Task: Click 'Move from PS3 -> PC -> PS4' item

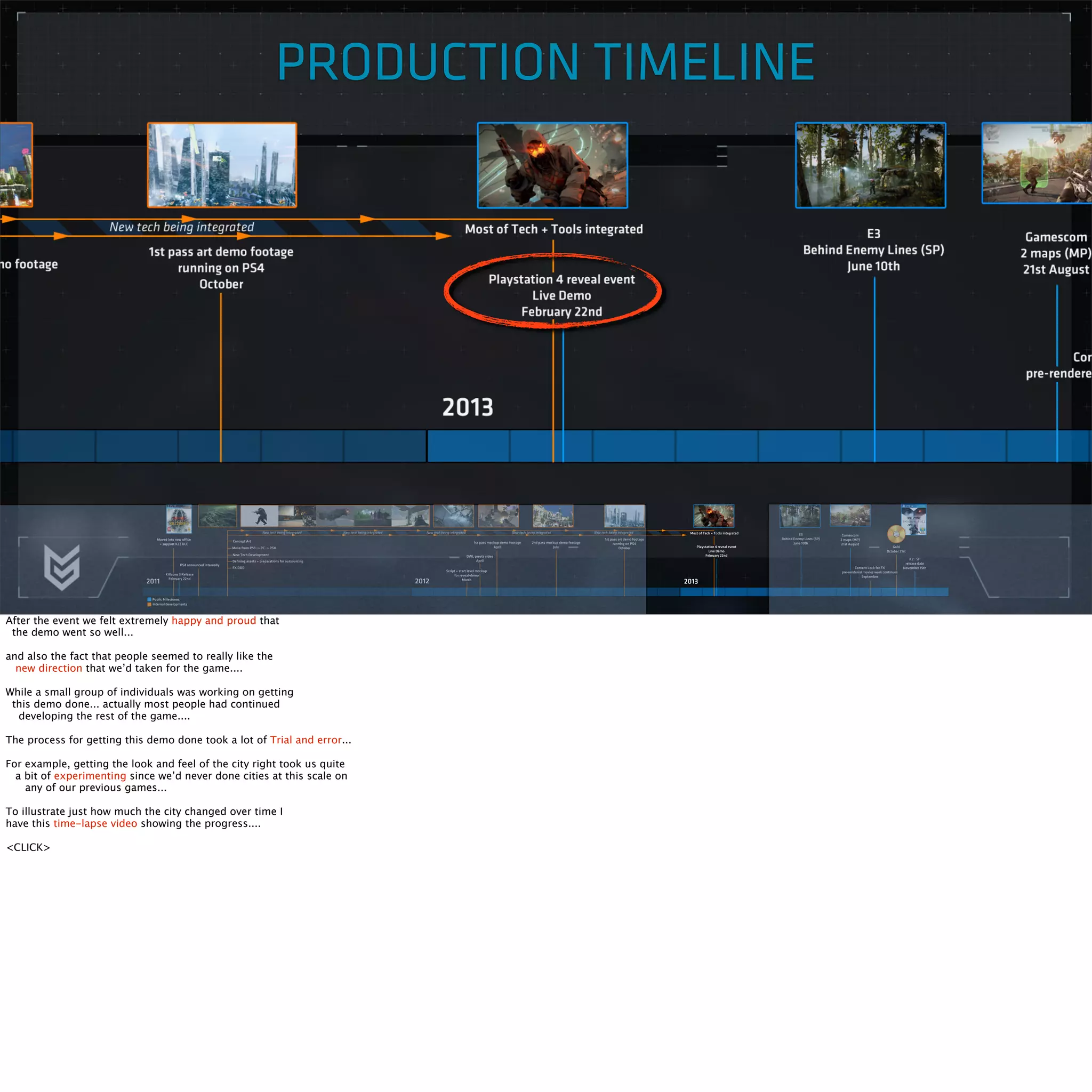Action: coord(254,548)
